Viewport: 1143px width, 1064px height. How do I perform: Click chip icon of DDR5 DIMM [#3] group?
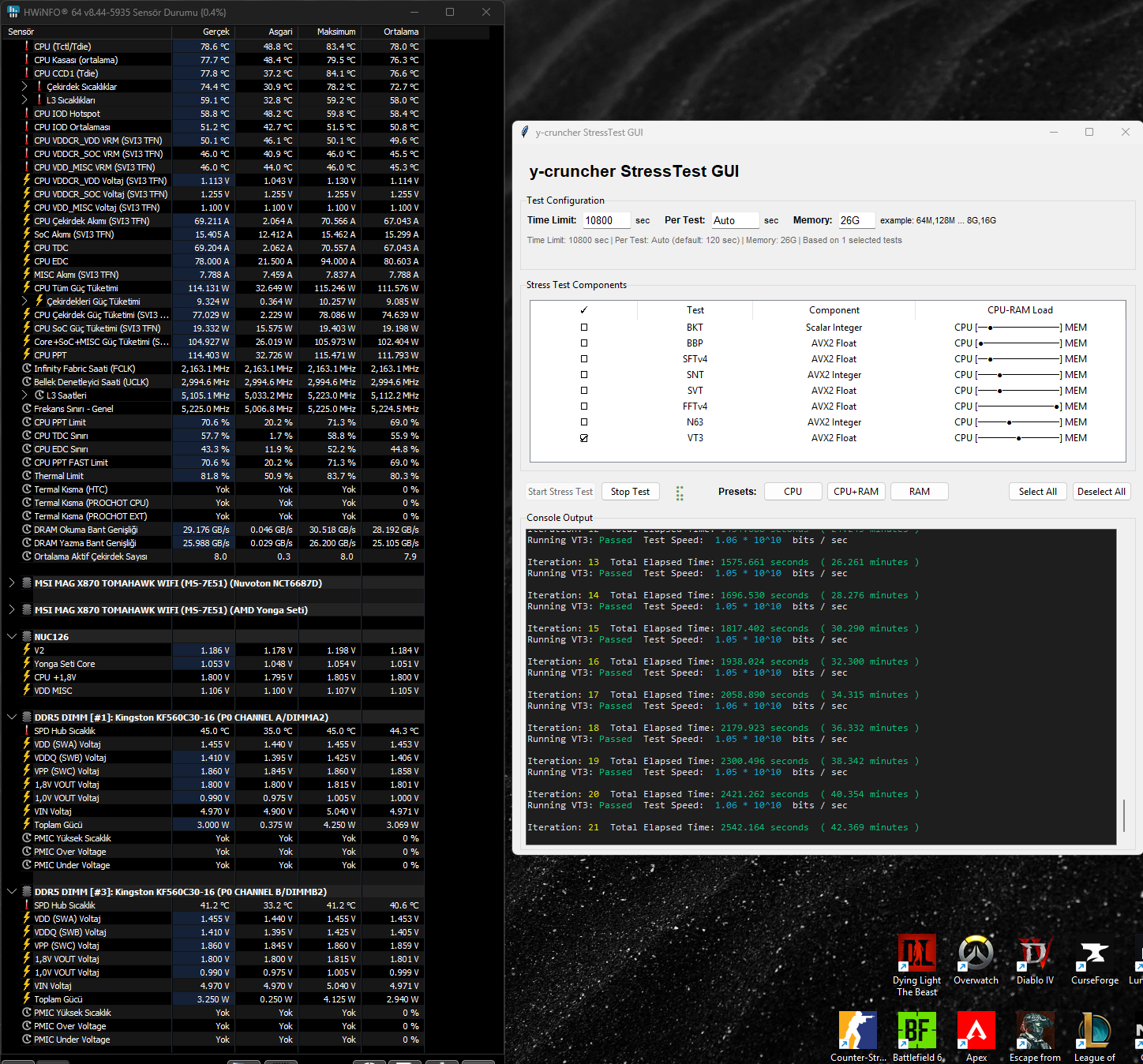[27, 892]
